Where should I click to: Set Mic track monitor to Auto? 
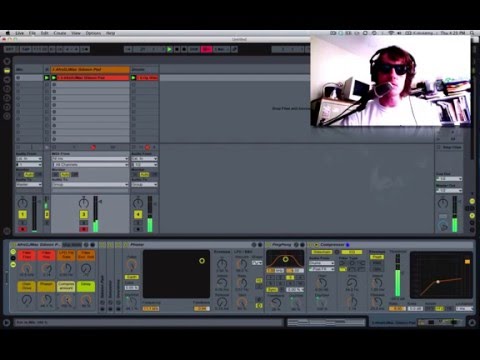[x=29, y=175]
